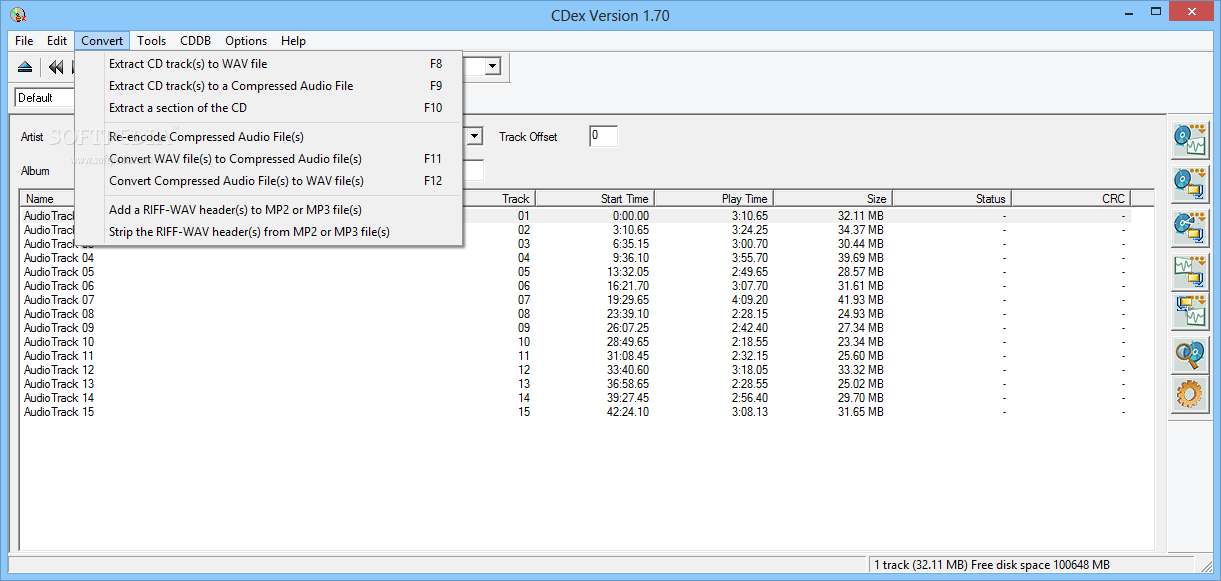The width and height of the screenshot is (1221, 581).
Task: Click the 3:10.65 play time of track 01
Action: pyautogui.click(x=750, y=216)
